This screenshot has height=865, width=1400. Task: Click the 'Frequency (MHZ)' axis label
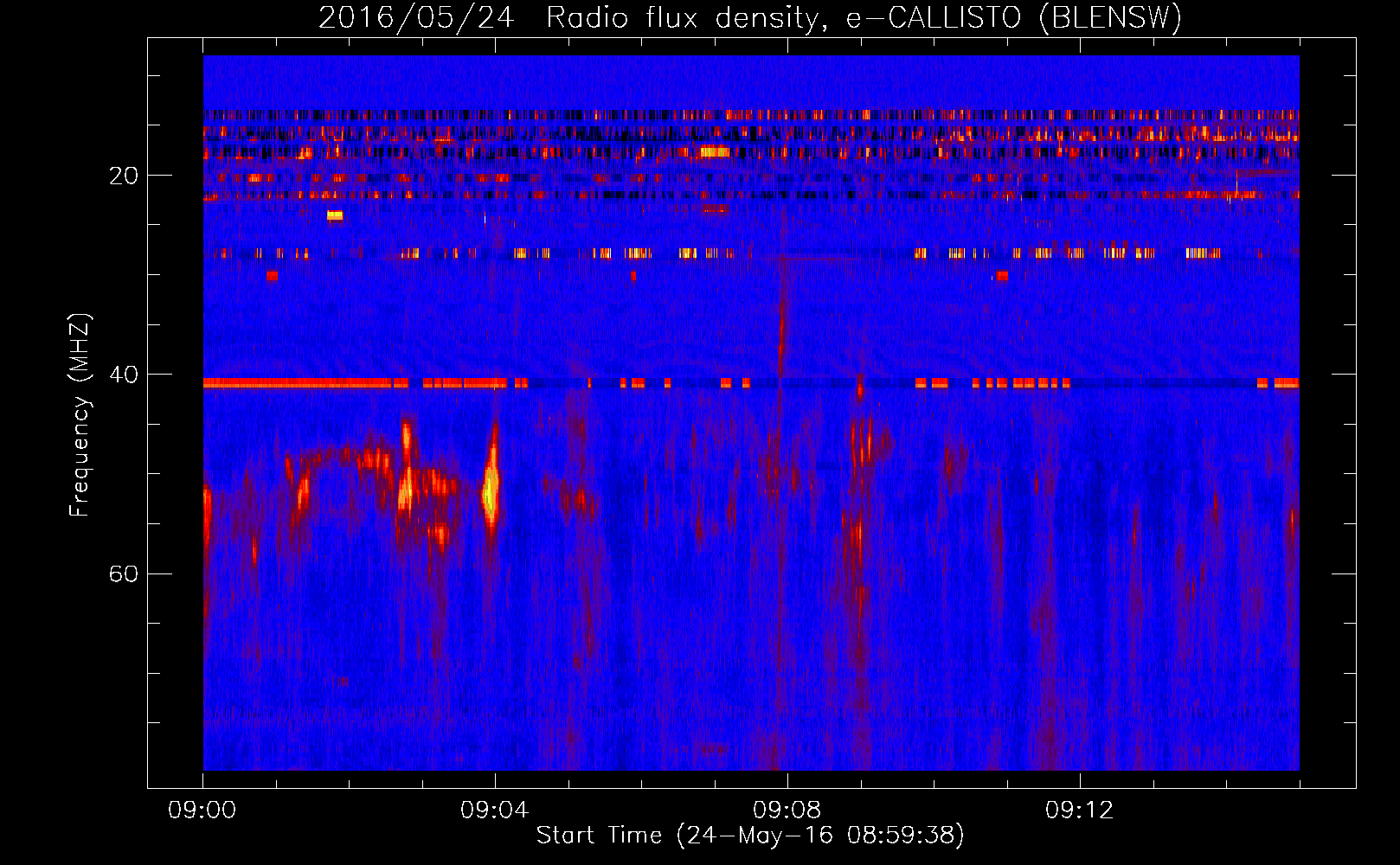tap(80, 414)
